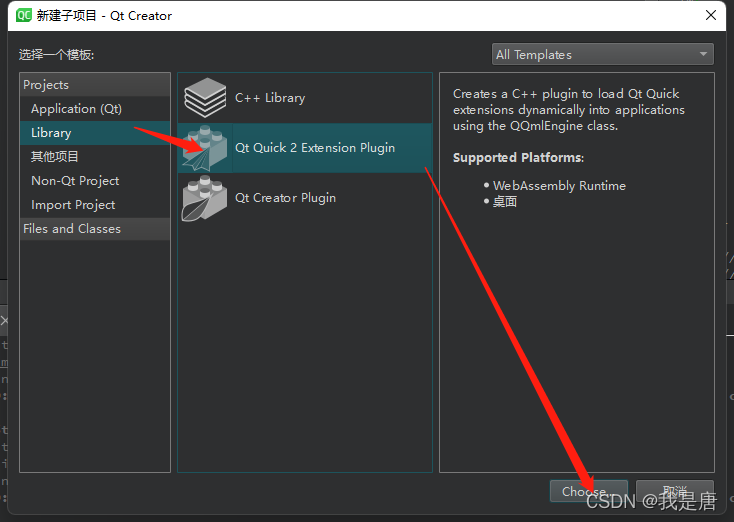
Task: Click the 取消 cancel button
Action: [x=675, y=491]
